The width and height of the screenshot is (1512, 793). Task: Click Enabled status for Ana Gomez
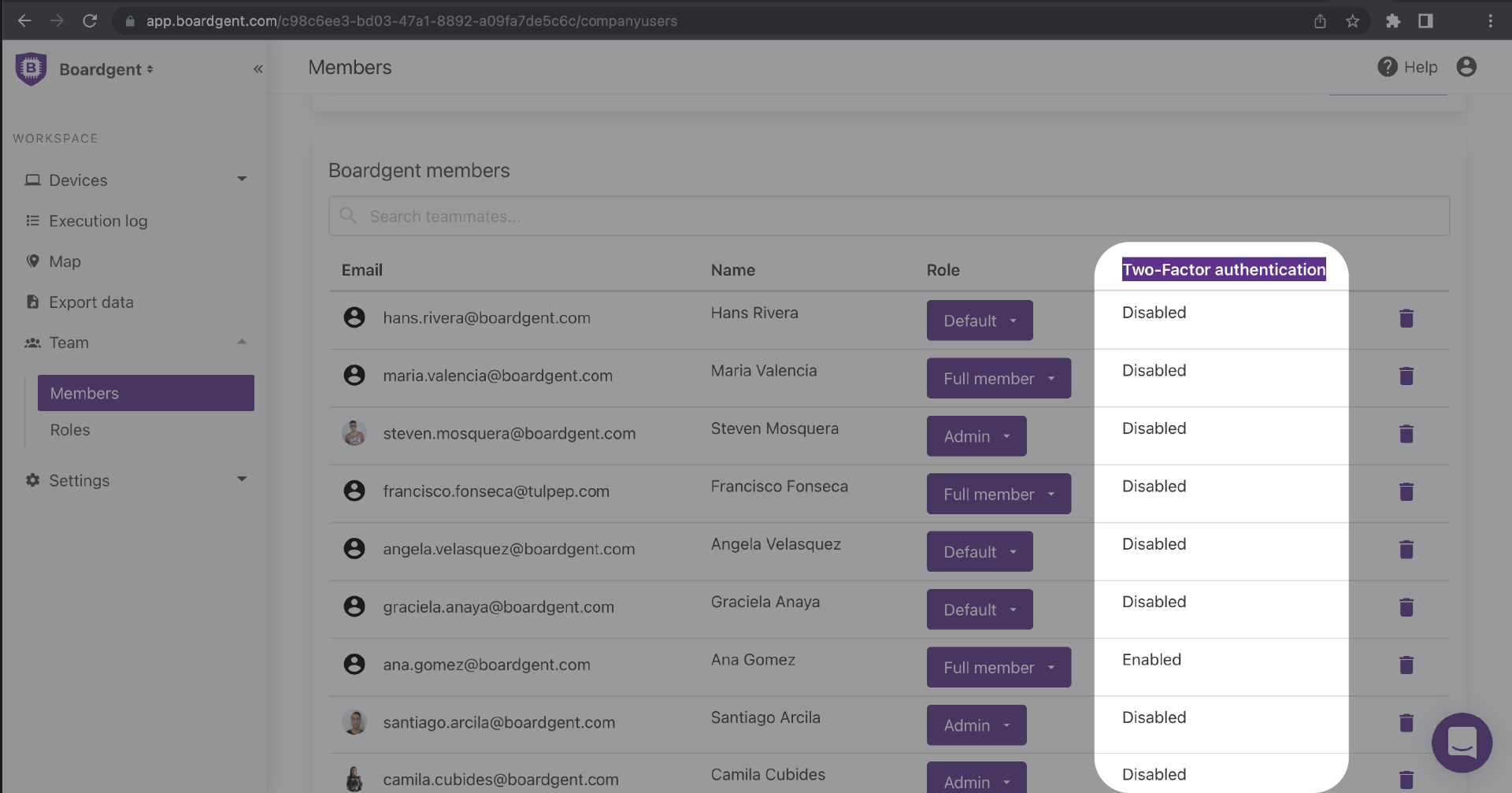(x=1151, y=660)
